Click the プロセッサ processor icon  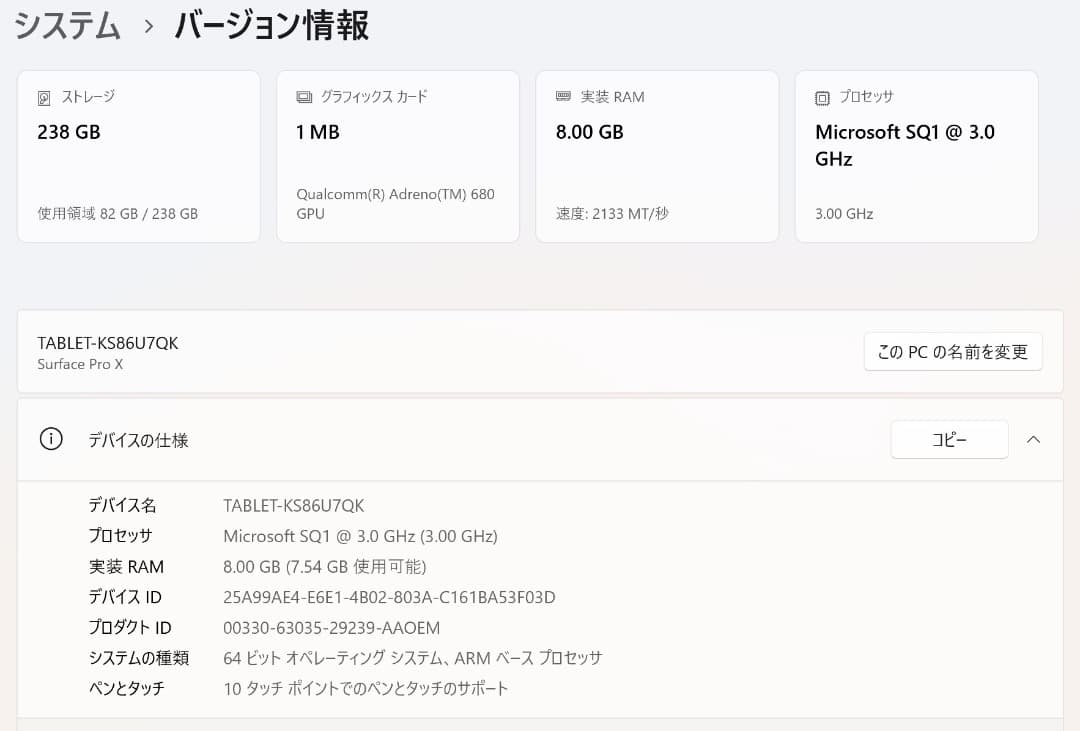(820, 97)
